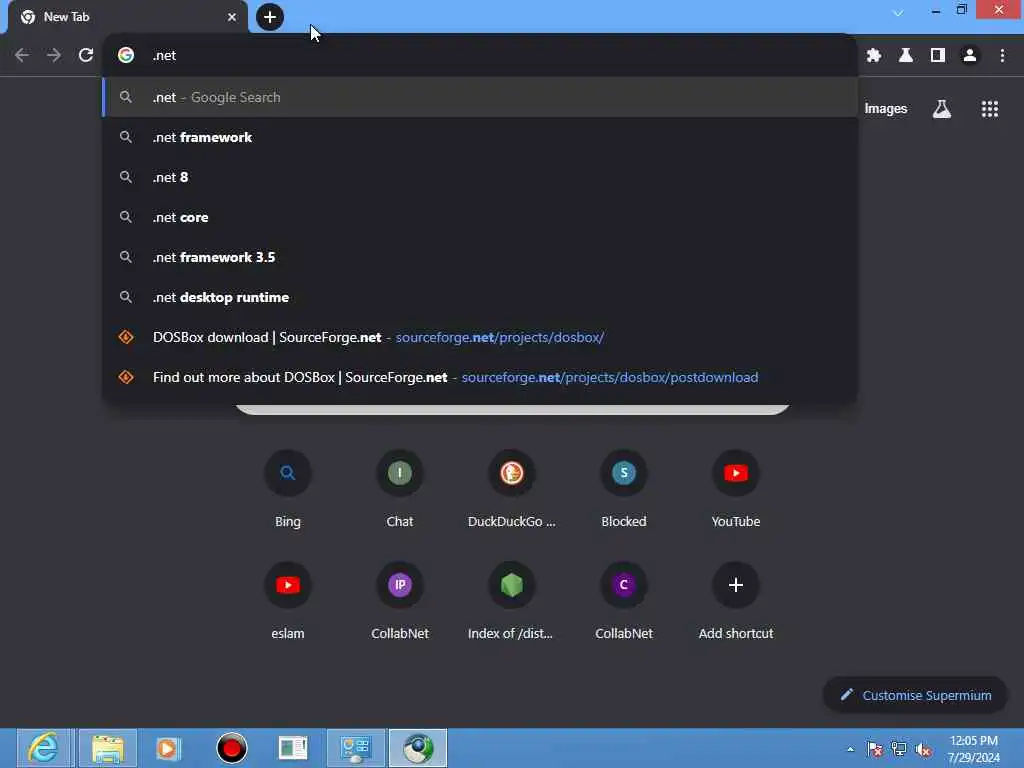Click the reload page icon
Viewport: 1024px width, 768px height.
pos(86,56)
